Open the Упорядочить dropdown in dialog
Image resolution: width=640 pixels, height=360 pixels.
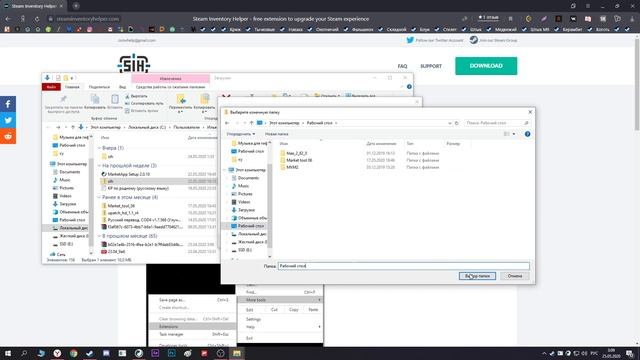coord(241,134)
